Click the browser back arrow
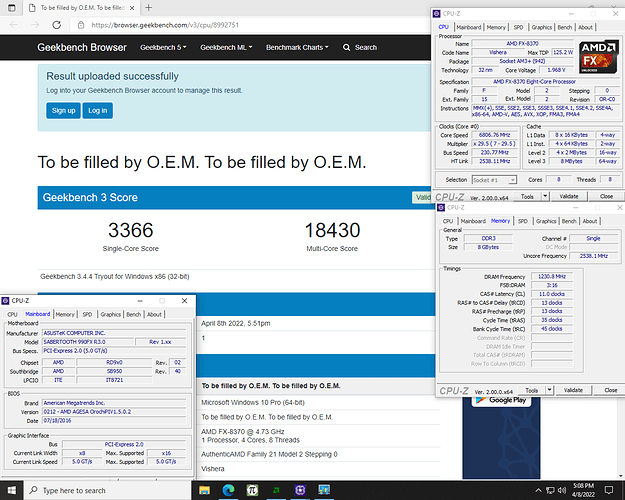The height and width of the screenshot is (500, 625). [14, 25]
